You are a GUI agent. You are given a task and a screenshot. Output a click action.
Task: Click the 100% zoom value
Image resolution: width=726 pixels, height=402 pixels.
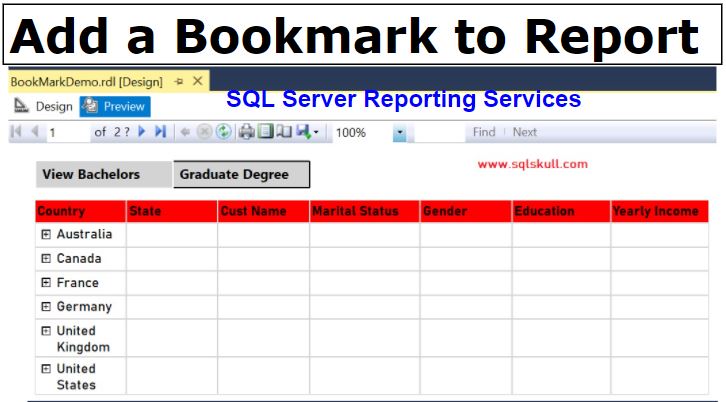(351, 133)
